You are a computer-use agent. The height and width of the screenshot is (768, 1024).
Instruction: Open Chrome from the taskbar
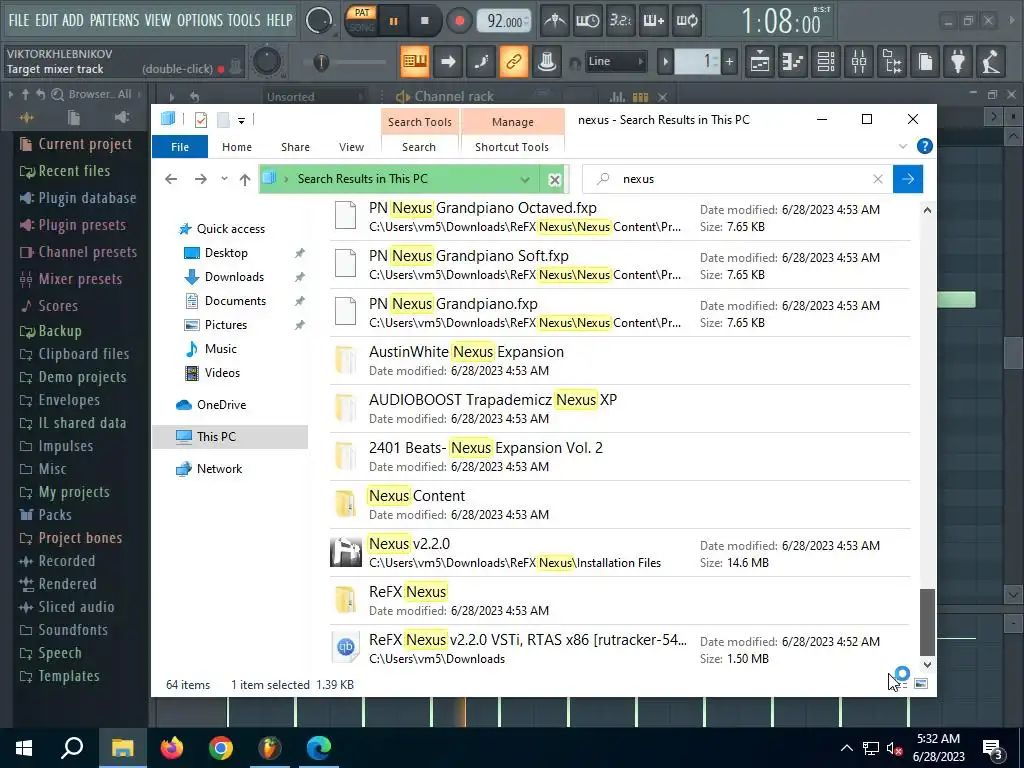tap(221, 748)
